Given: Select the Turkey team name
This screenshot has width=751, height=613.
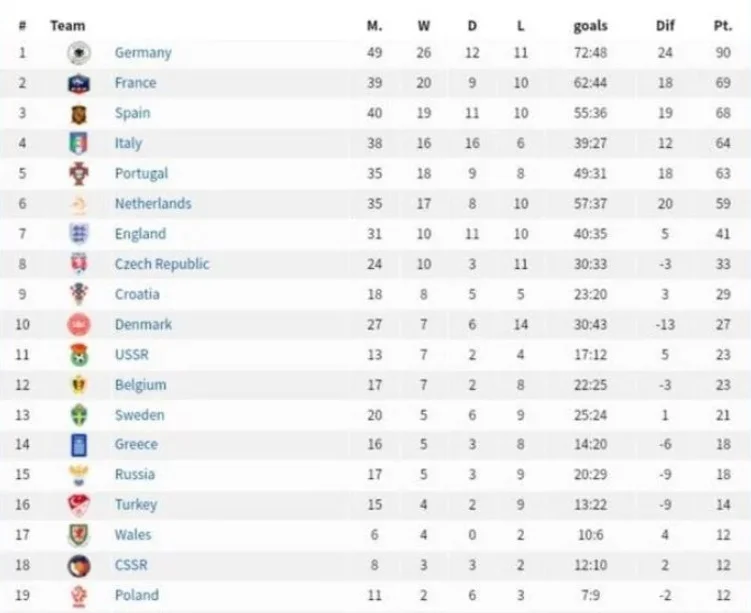Looking at the screenshot, I should coord(135,505).
